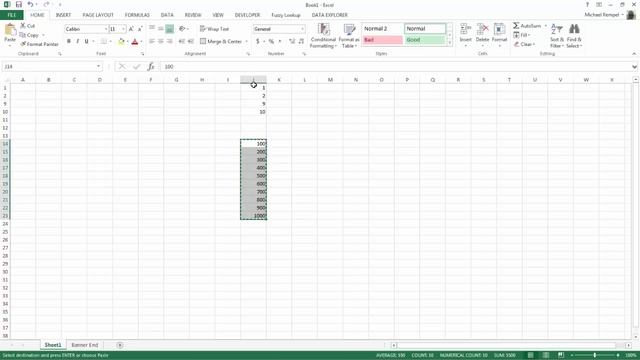Image resolution: width=640 pixels, height=360 pixels.
Task: Collapse the ribbon
Action: click(634, 54)
